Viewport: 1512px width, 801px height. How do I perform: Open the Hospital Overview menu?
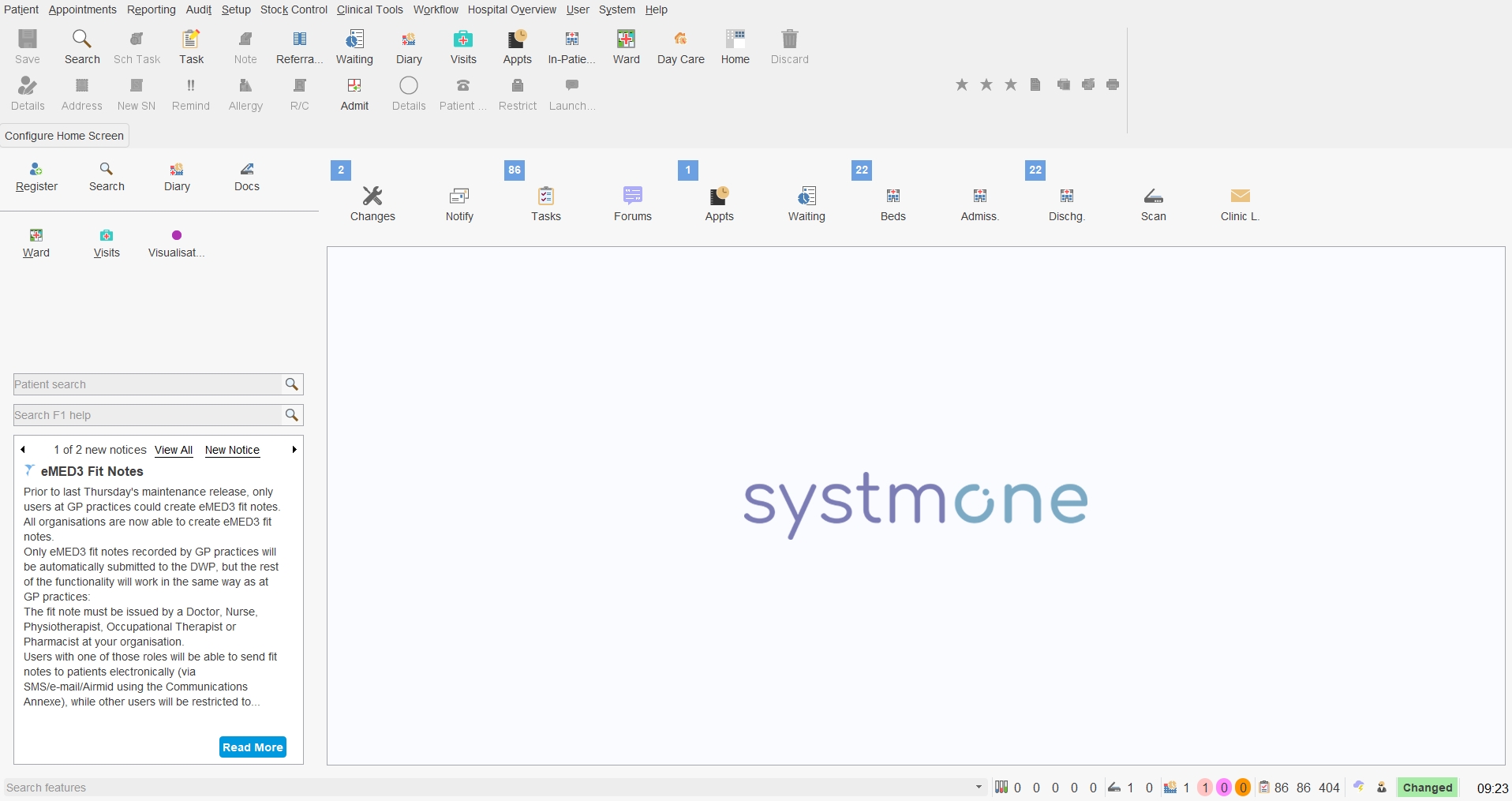point(511,9)
